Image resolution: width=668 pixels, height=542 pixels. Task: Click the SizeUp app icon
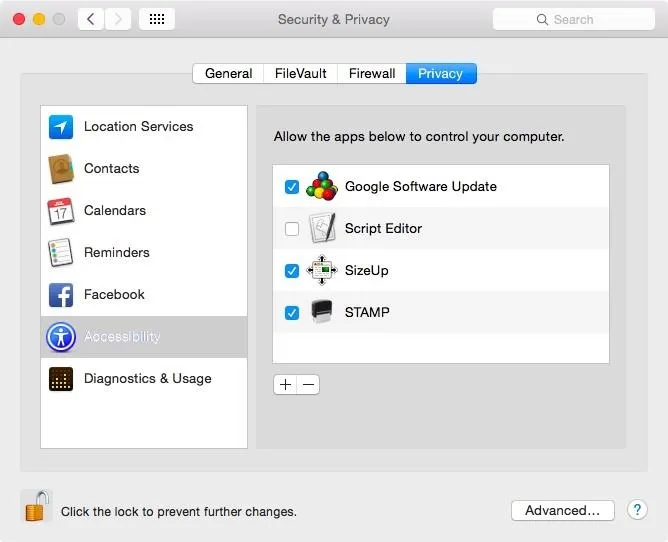[x=322, y=270]
